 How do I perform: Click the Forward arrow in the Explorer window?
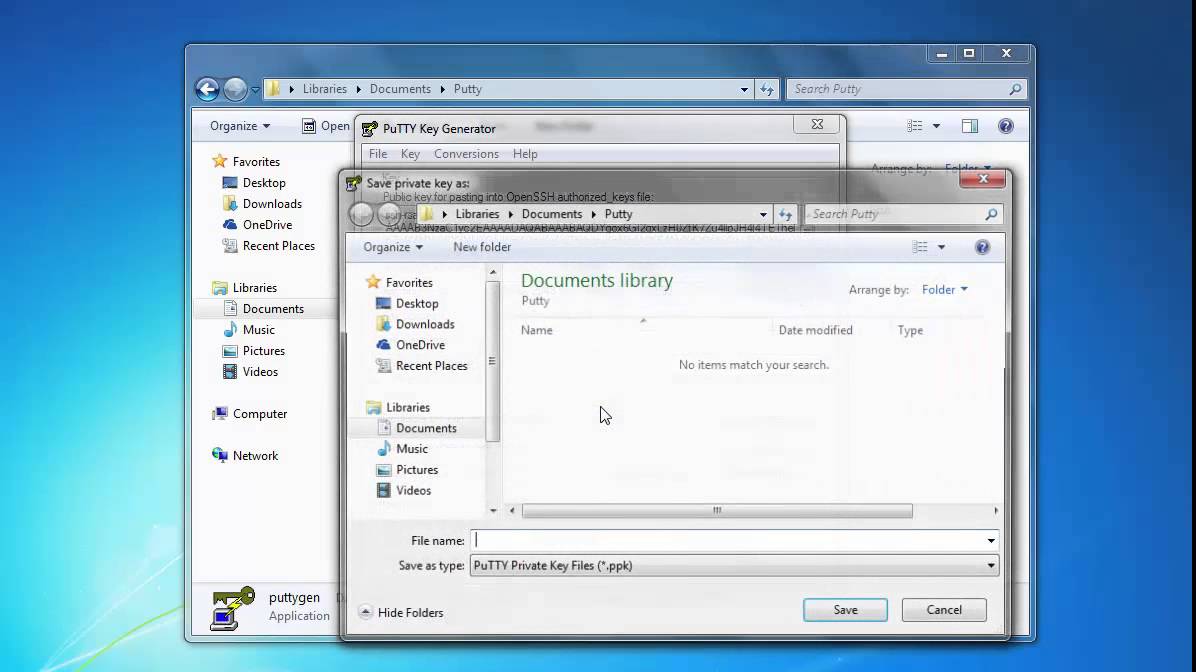tap(235, 89)
